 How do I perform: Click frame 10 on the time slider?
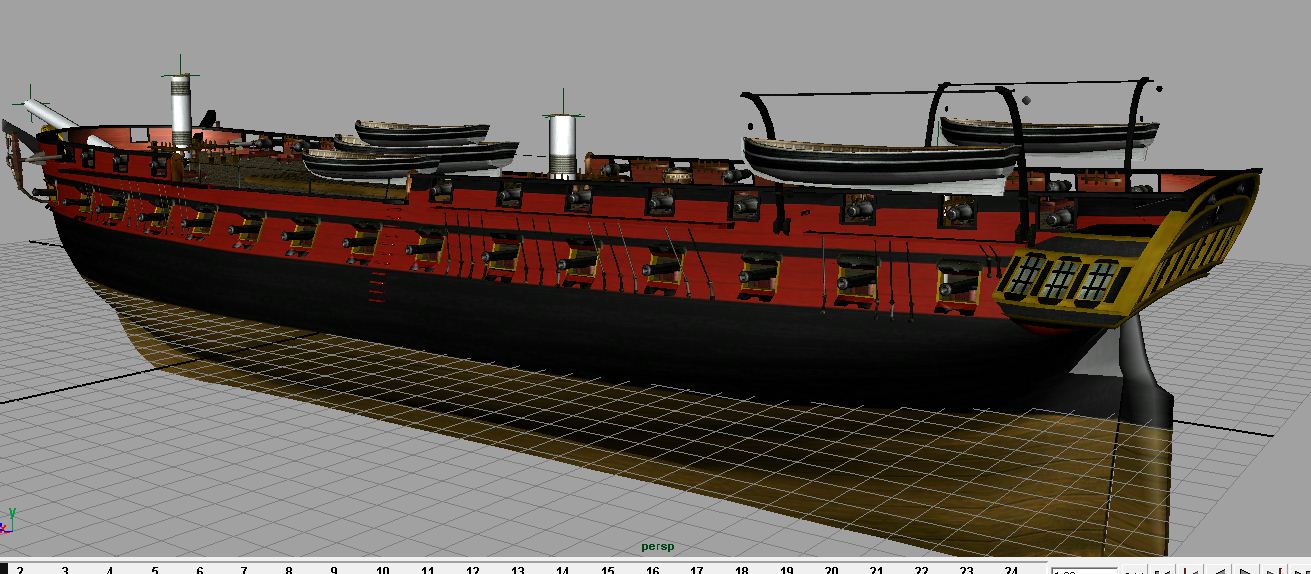(383, 570)
